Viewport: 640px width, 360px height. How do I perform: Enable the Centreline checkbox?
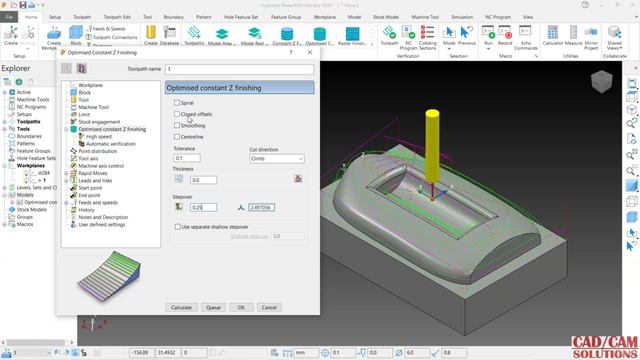coord(177,137)
